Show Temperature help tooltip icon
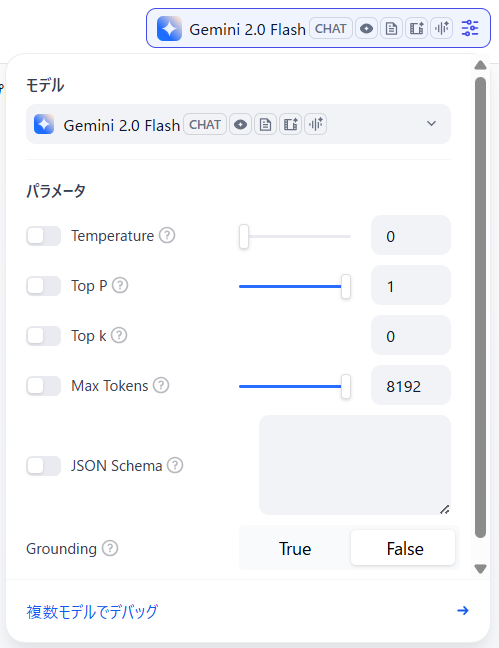 pyautogui.click(x=167, y=236)
